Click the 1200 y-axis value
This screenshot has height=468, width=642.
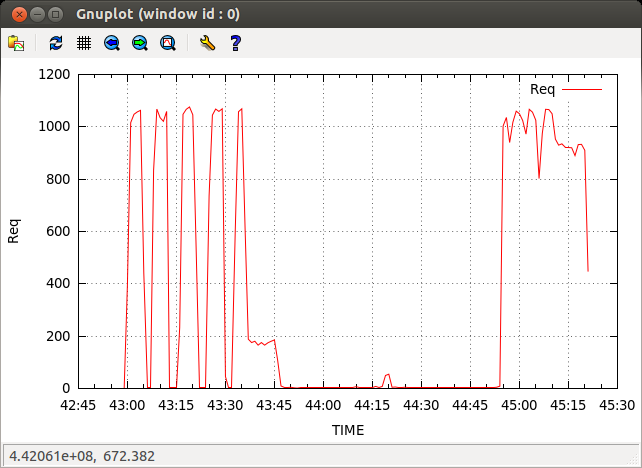54,75
